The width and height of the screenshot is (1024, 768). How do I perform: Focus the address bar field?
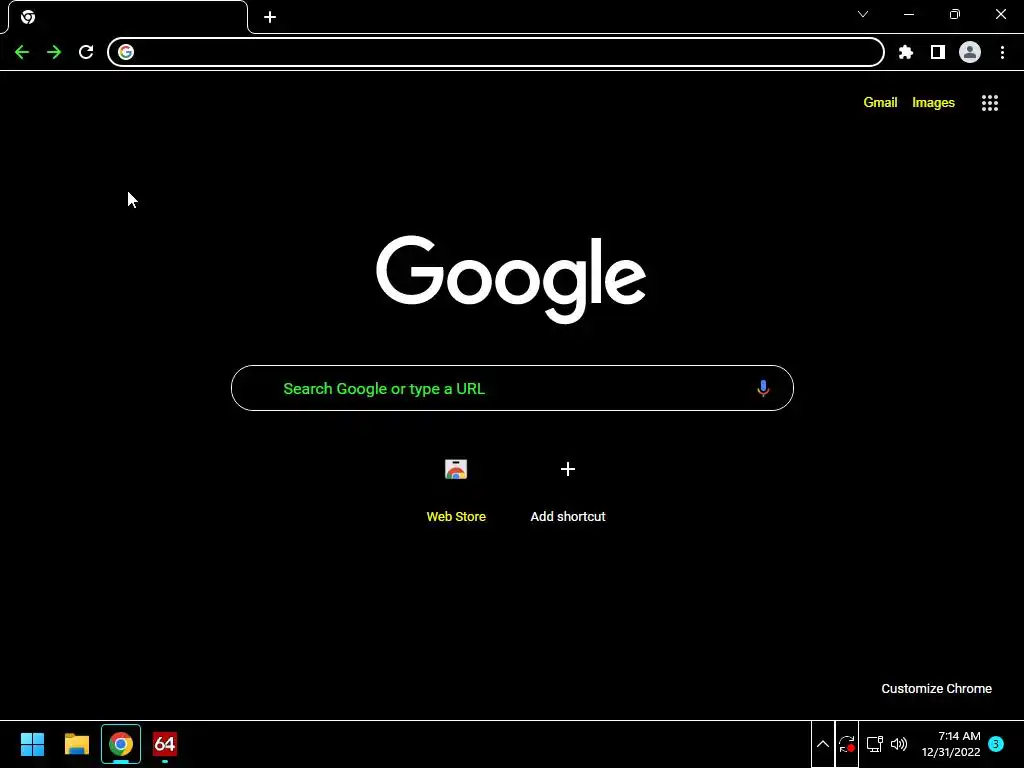(x=496, y=52)
